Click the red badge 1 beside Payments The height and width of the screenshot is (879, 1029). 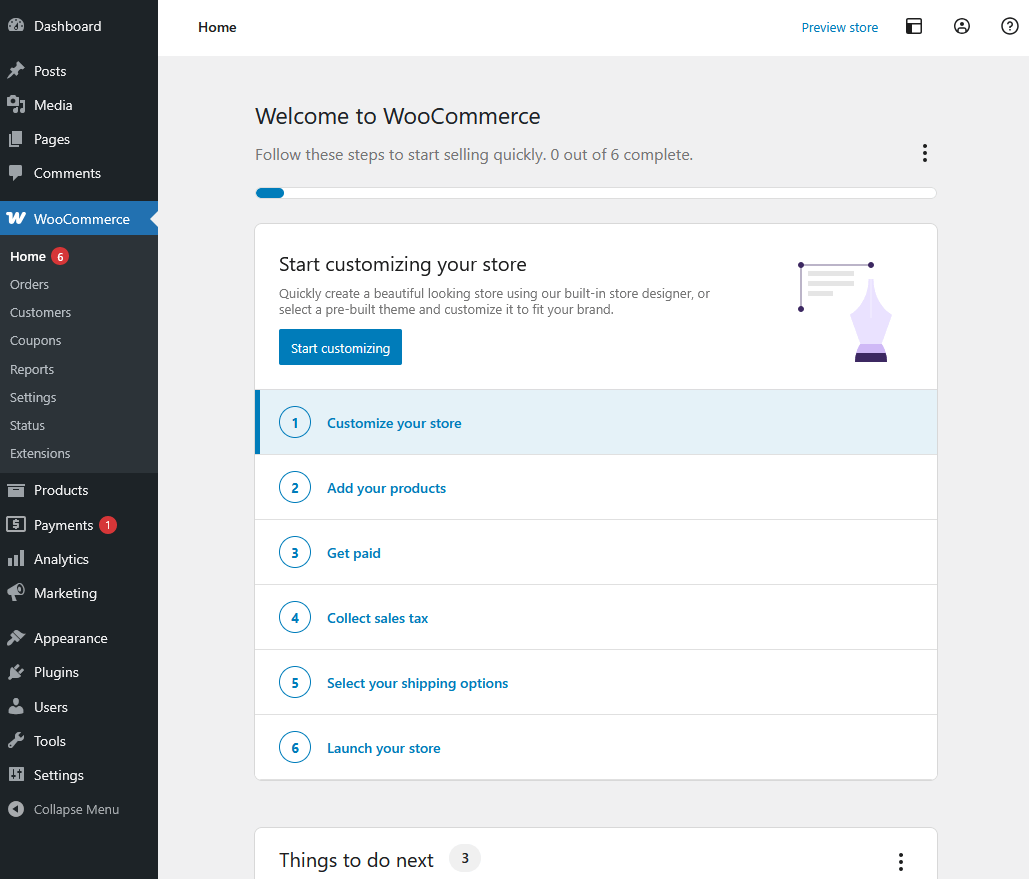click(108, 525)
